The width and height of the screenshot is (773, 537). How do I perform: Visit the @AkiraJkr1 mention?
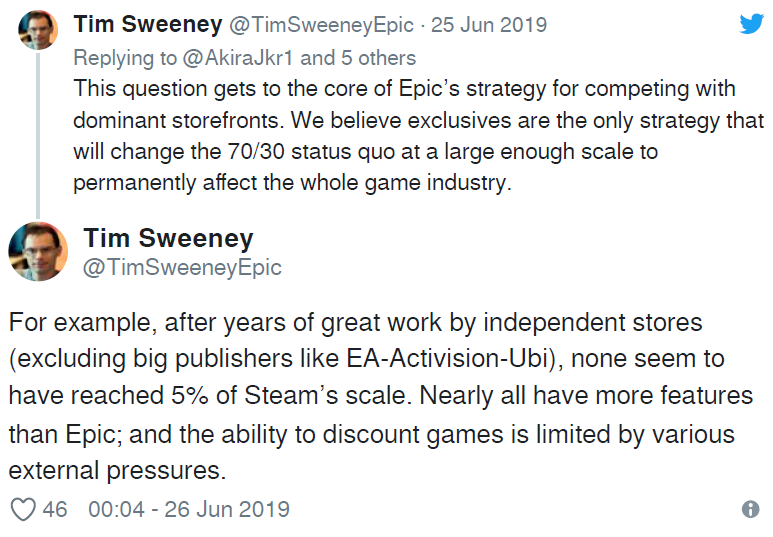point(237,58)
